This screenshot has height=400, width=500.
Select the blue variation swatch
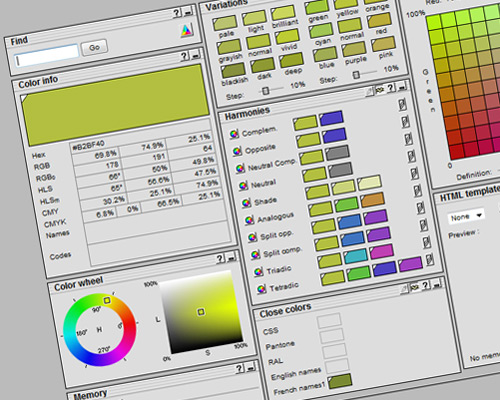pyautogui.click(x=325, y=54)
